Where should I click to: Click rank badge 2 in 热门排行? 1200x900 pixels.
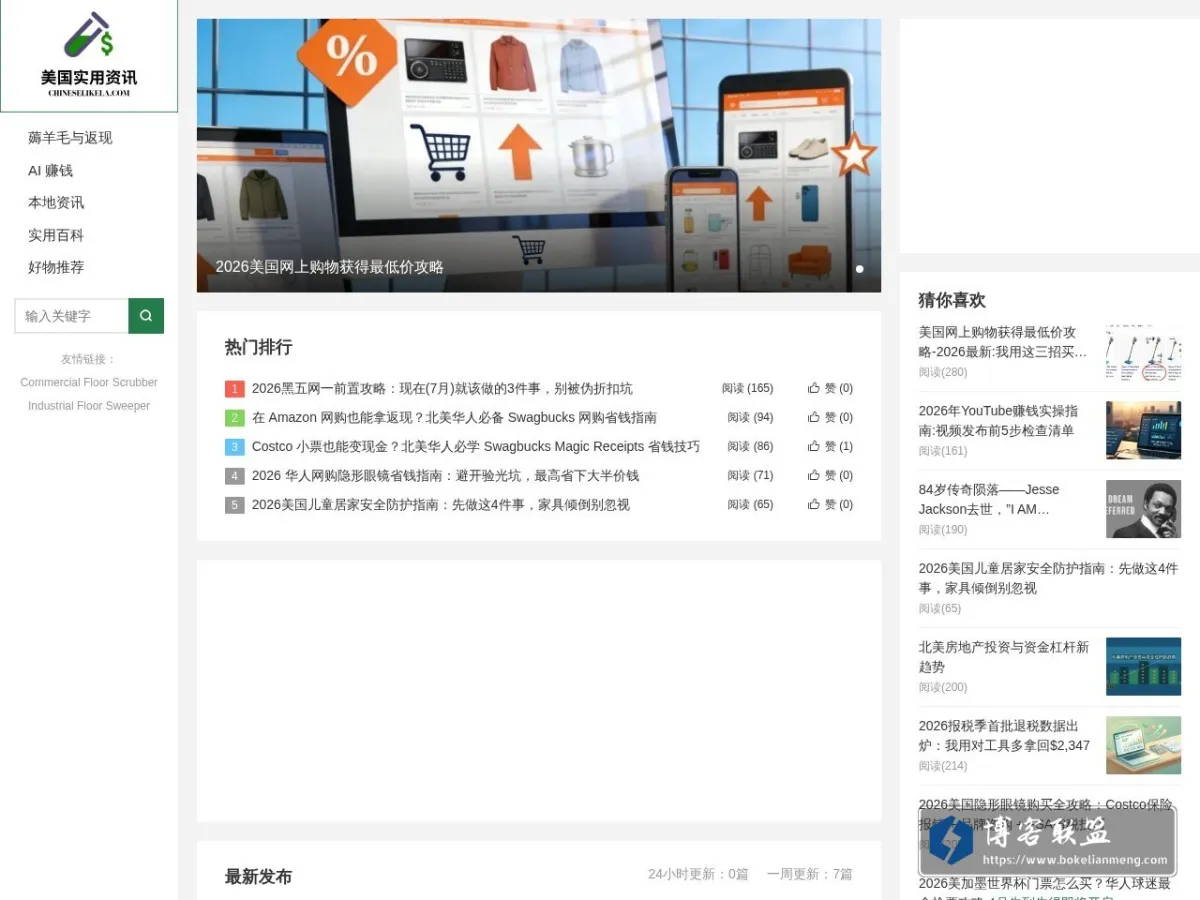[235, 418]
